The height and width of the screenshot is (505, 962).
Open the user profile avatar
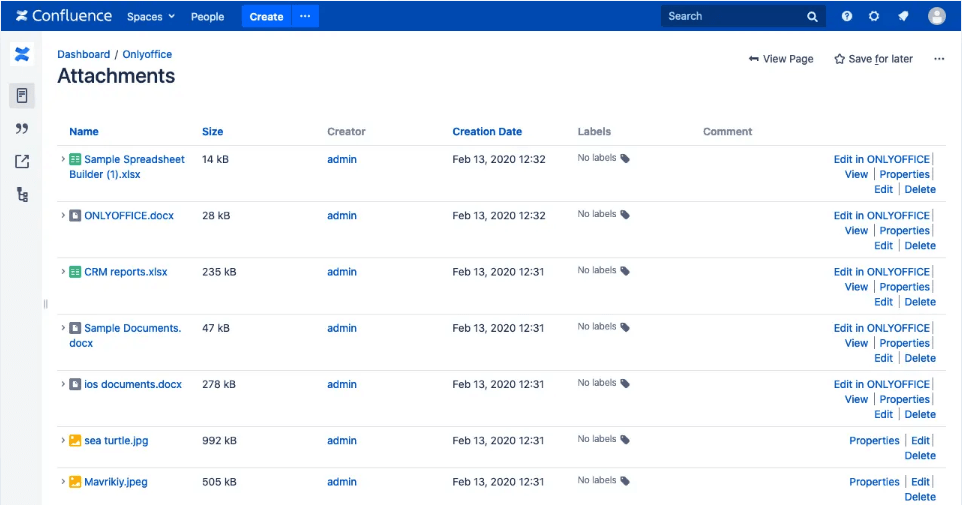[936, 16]
